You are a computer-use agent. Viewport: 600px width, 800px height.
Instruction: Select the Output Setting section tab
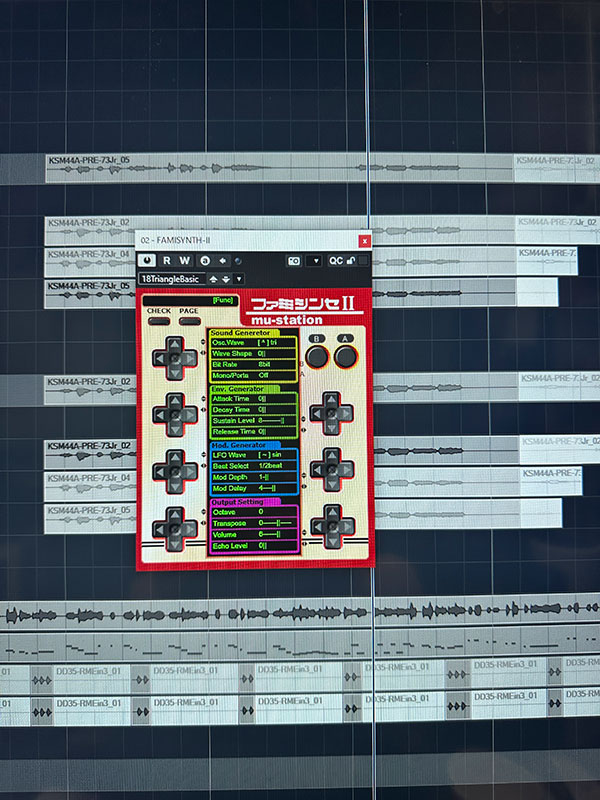coord(245,502)
